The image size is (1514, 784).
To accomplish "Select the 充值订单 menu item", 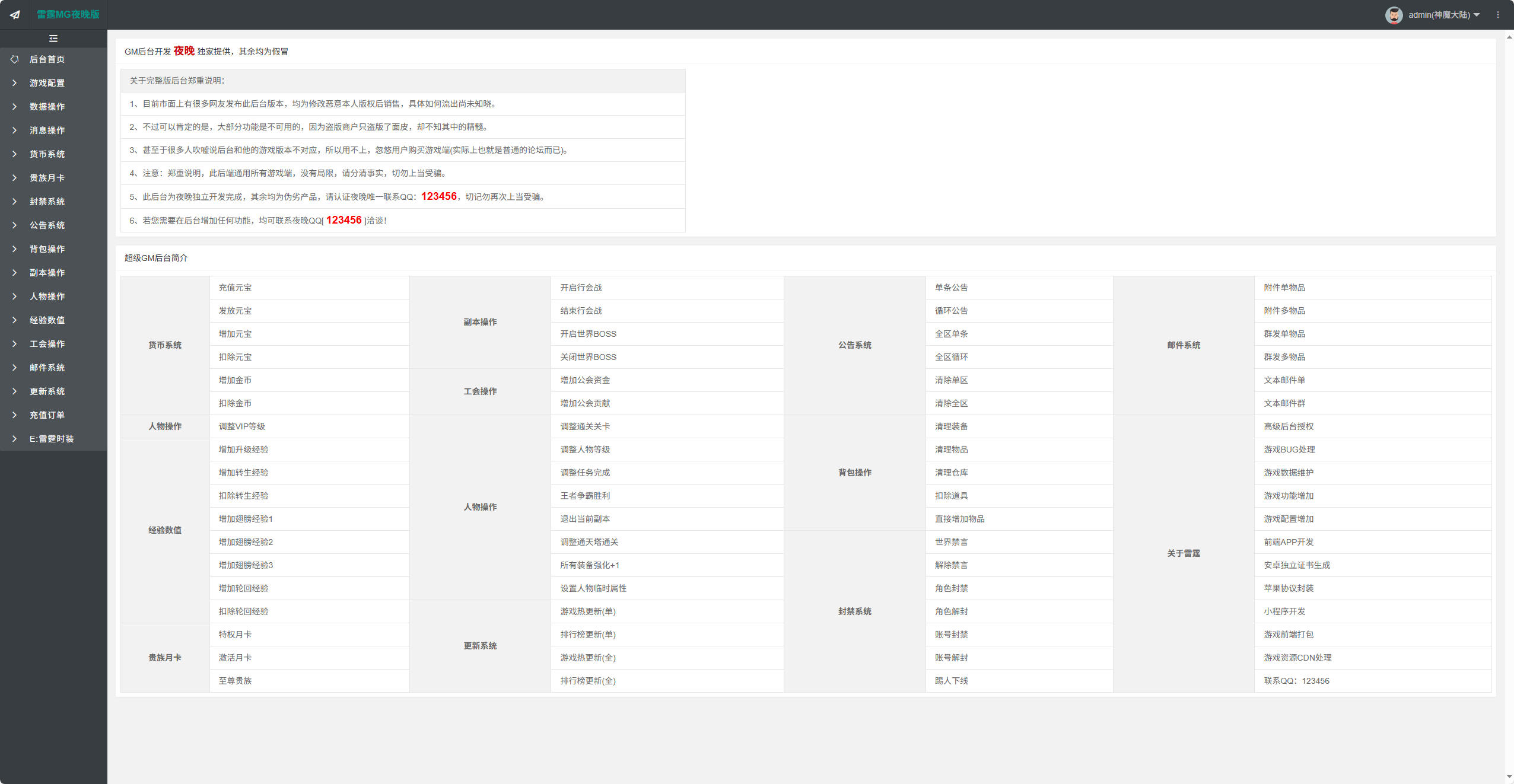I will click(47, 415).
